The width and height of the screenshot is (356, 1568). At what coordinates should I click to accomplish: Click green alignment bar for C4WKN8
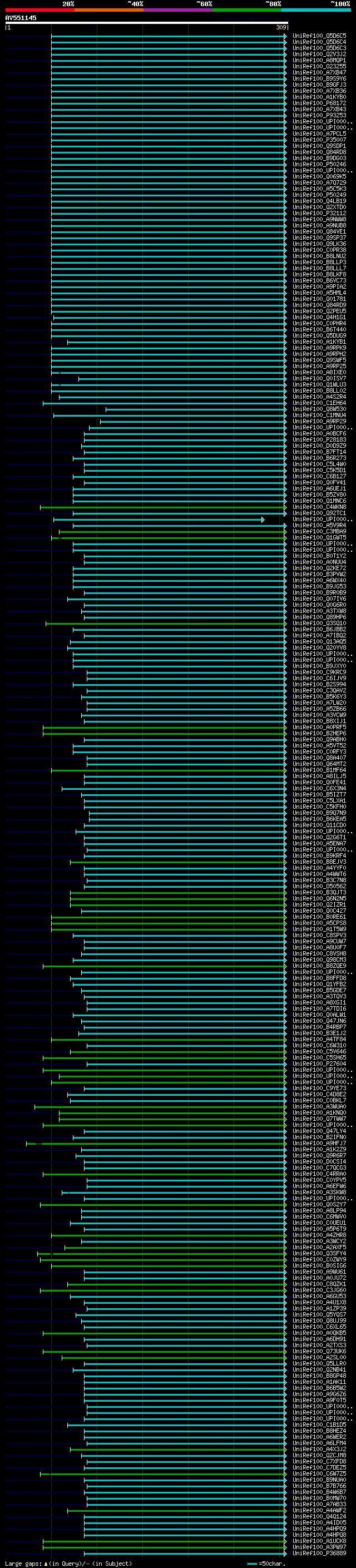point(163,507)
